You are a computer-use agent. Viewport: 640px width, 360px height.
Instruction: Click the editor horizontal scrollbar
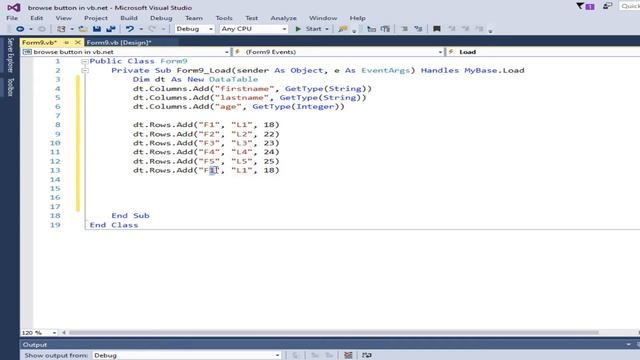click(x=333, y=333)
